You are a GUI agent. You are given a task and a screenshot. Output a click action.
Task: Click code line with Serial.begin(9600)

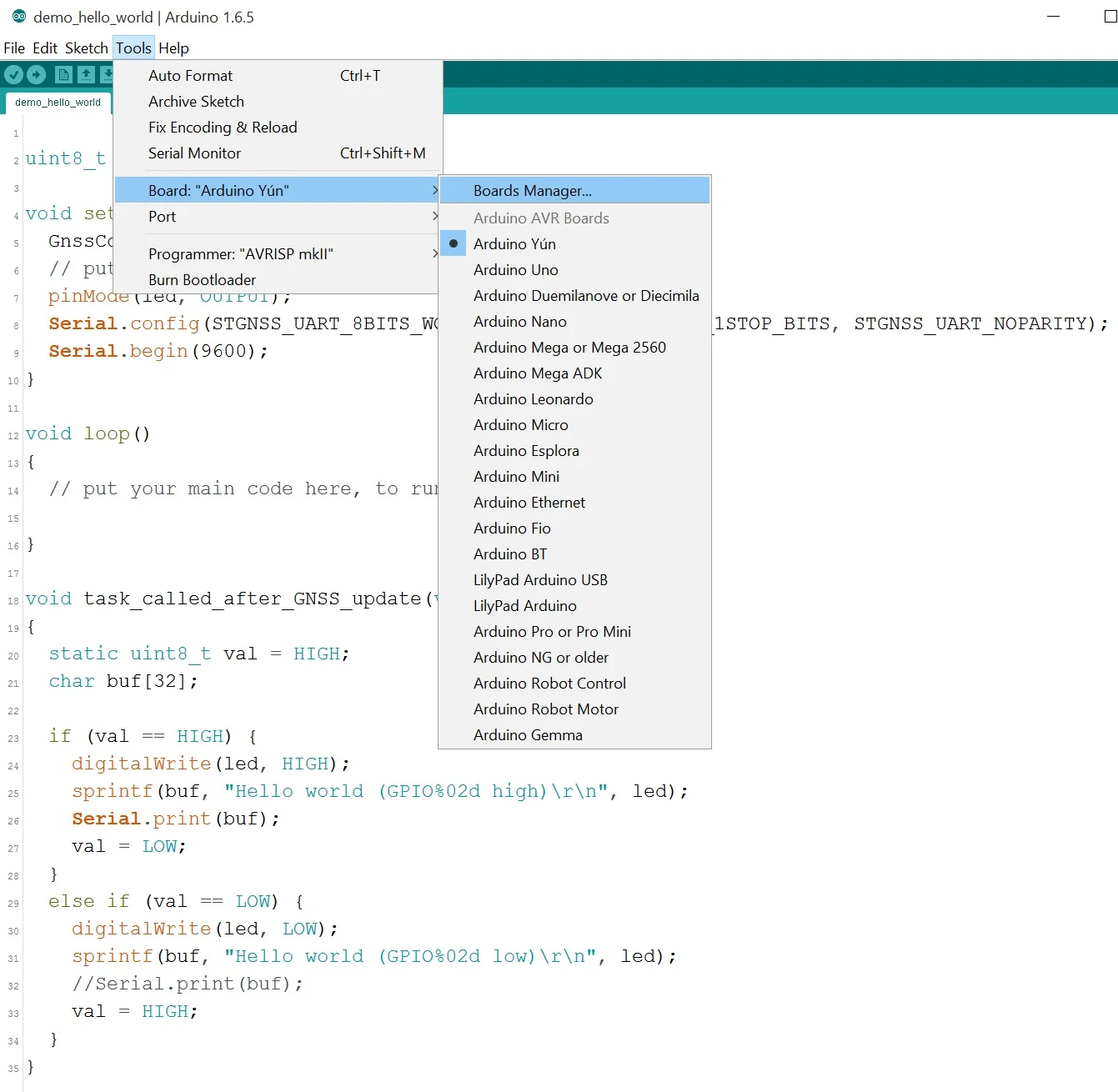click(158, 351)
